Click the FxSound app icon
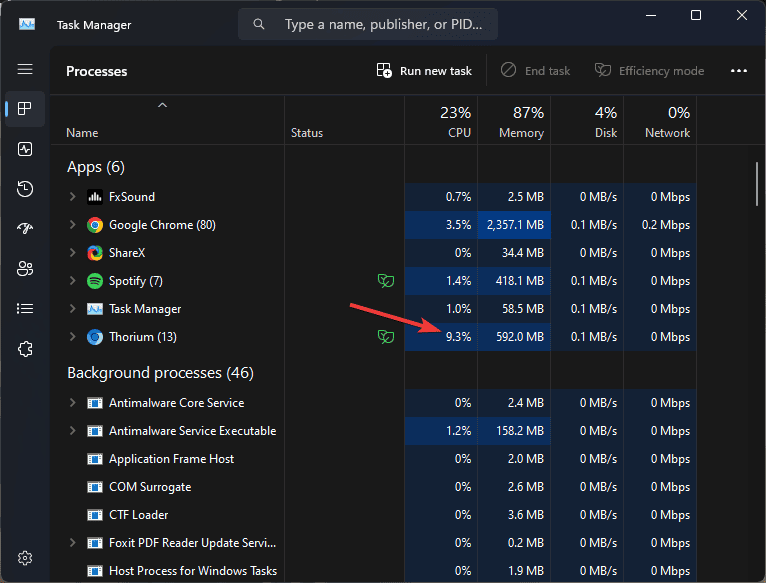The width and height of the screenshot is (766, 583). [x=95, y=197]
